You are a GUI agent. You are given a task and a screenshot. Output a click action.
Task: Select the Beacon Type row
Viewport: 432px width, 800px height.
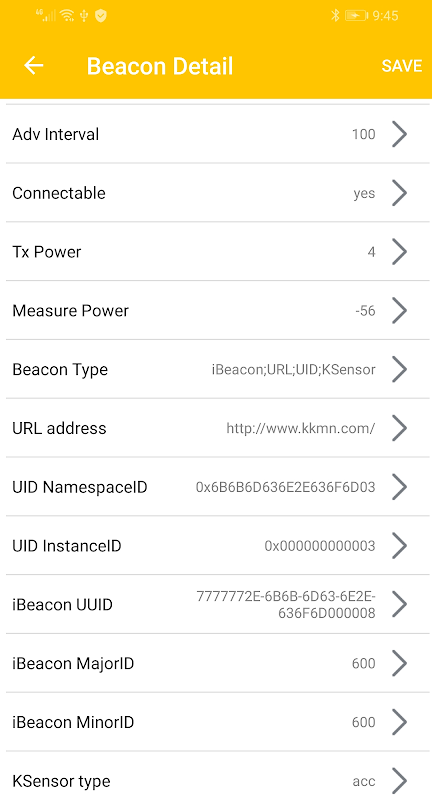tap(218, 369)
